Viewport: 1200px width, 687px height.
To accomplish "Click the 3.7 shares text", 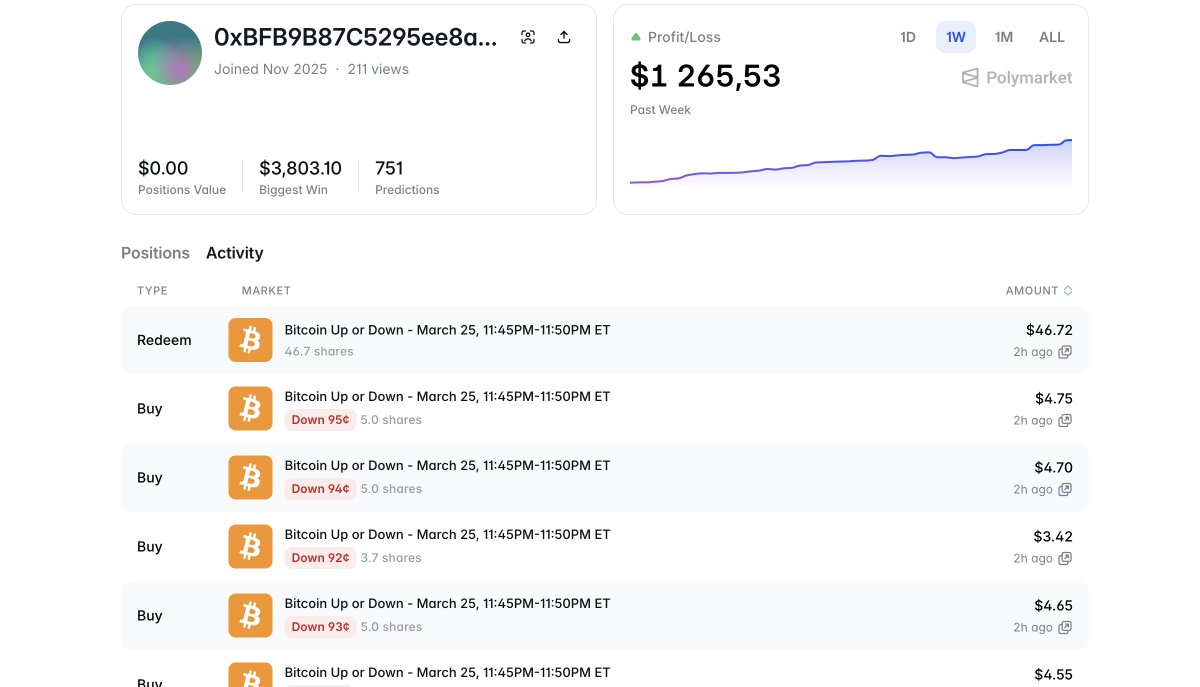I will (391, 558).
